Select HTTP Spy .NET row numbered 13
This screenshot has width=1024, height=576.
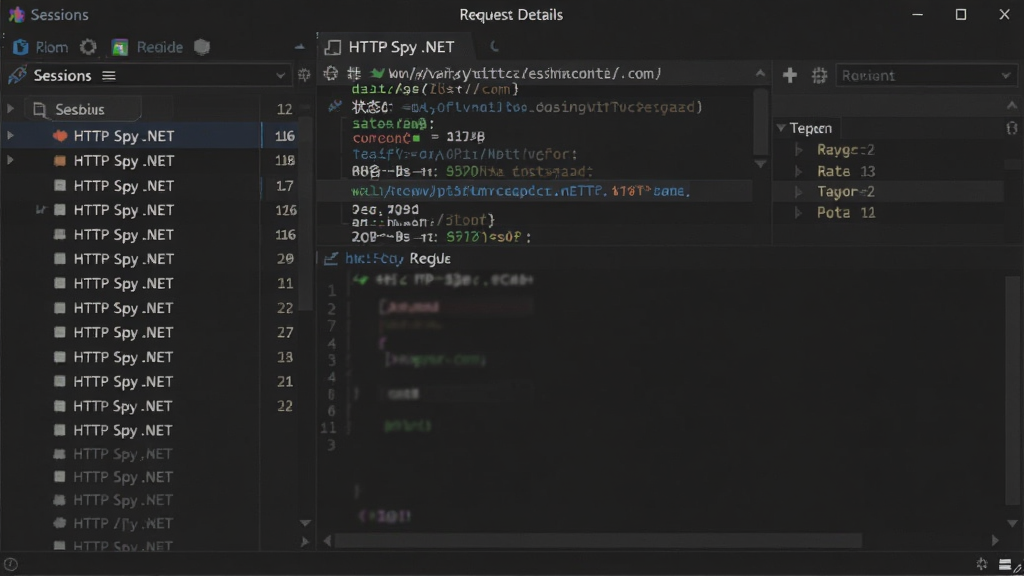(x=150, y=357)
